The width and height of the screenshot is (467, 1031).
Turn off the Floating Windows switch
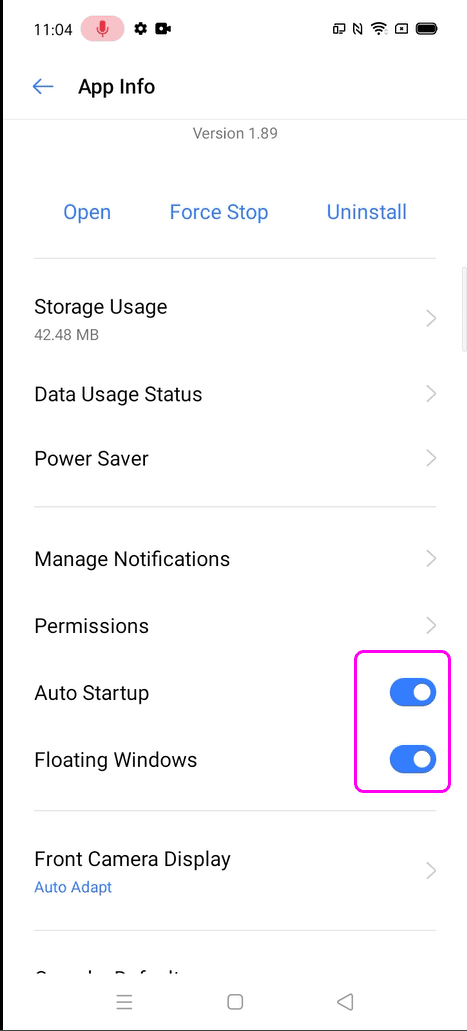click(x=412, y=759)
